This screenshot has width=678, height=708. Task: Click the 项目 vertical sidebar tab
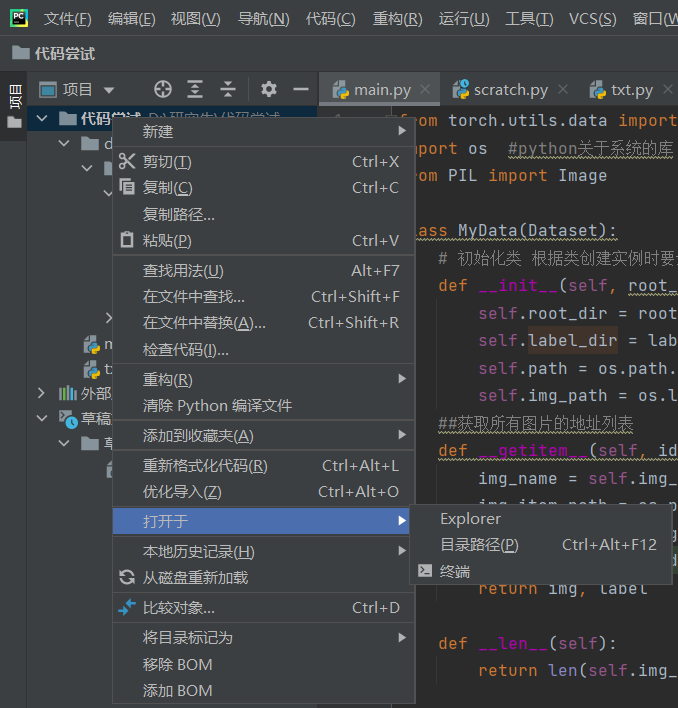[x=15, y=96]
